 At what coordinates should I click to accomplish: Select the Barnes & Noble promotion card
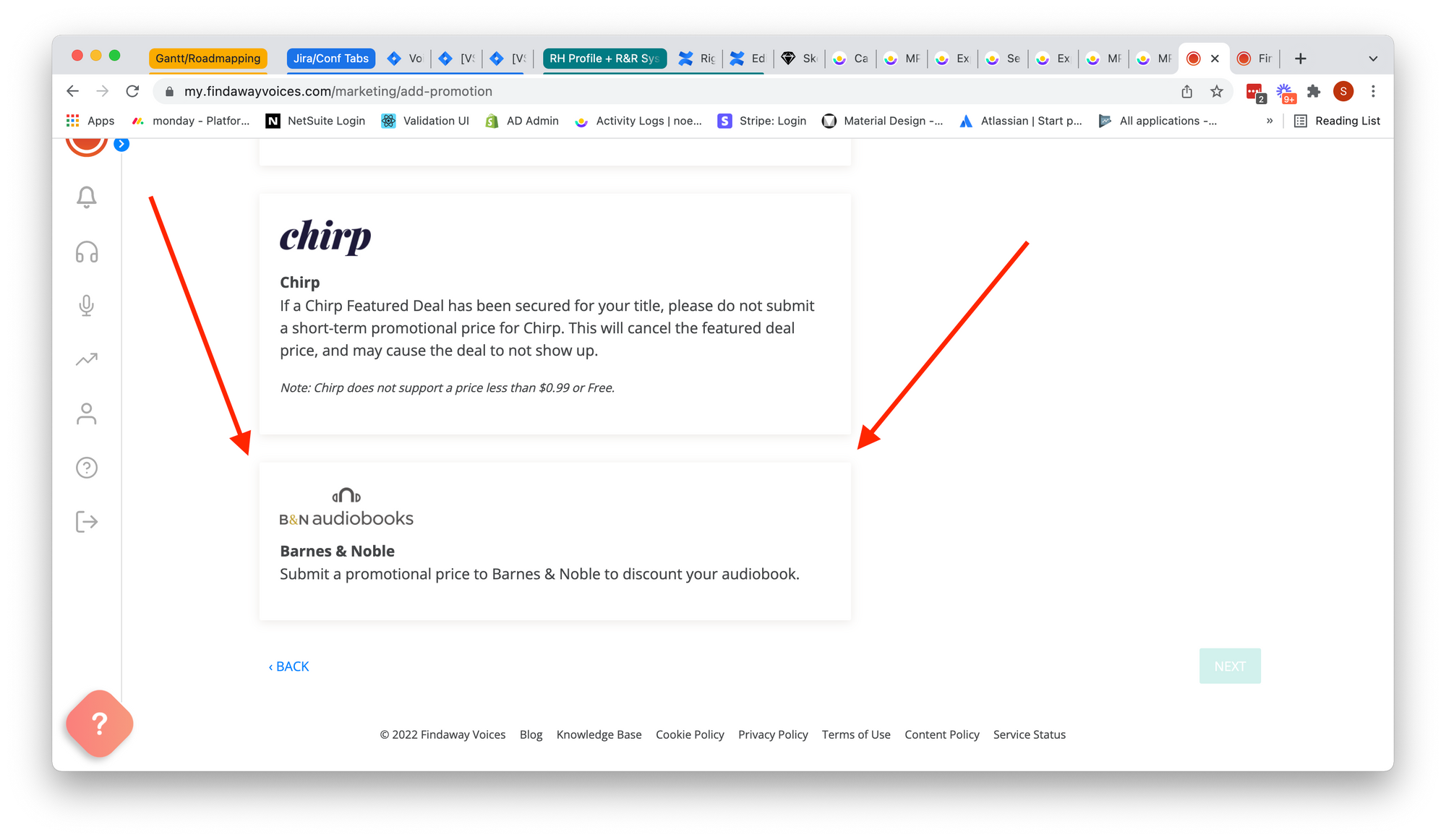point(555,541)
